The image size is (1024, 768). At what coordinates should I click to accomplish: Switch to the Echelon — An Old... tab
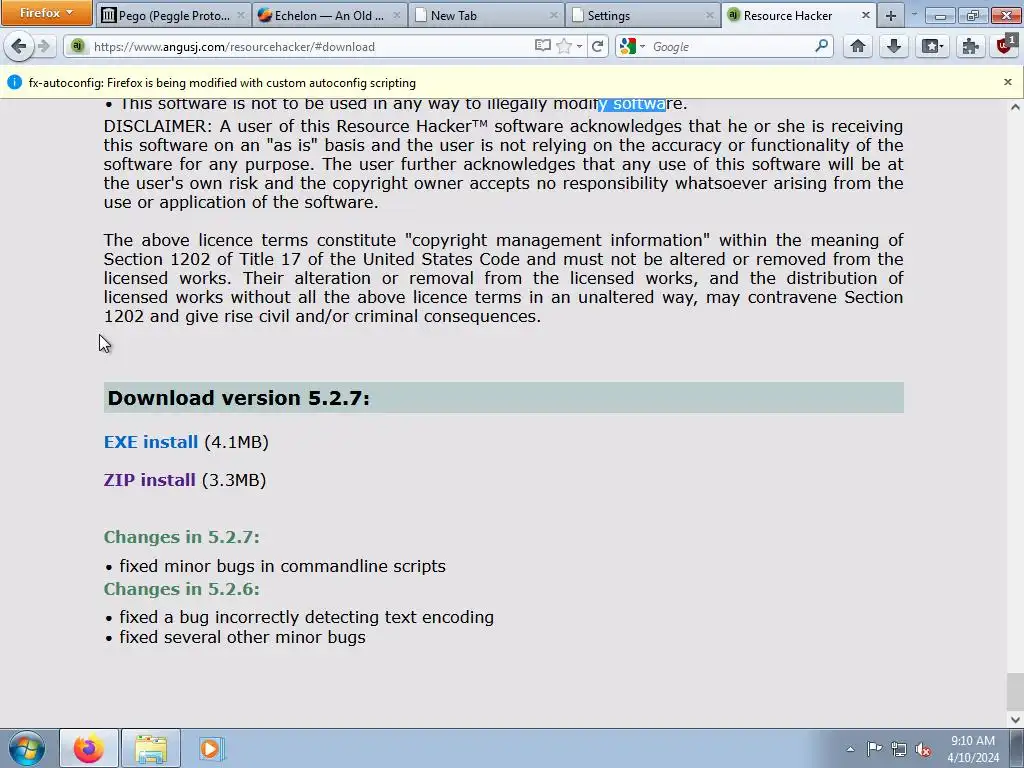point(329,15)
